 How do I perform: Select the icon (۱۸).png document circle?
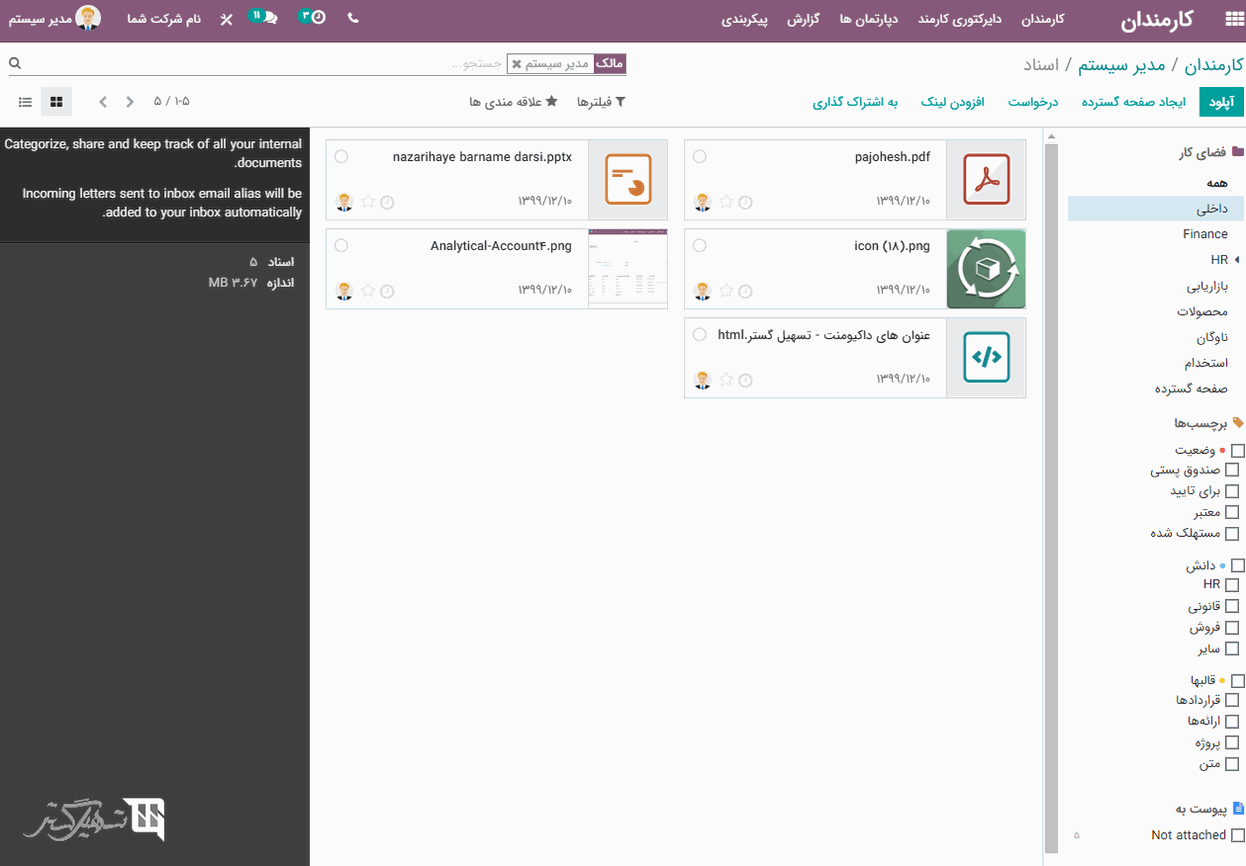pos(699,246)
